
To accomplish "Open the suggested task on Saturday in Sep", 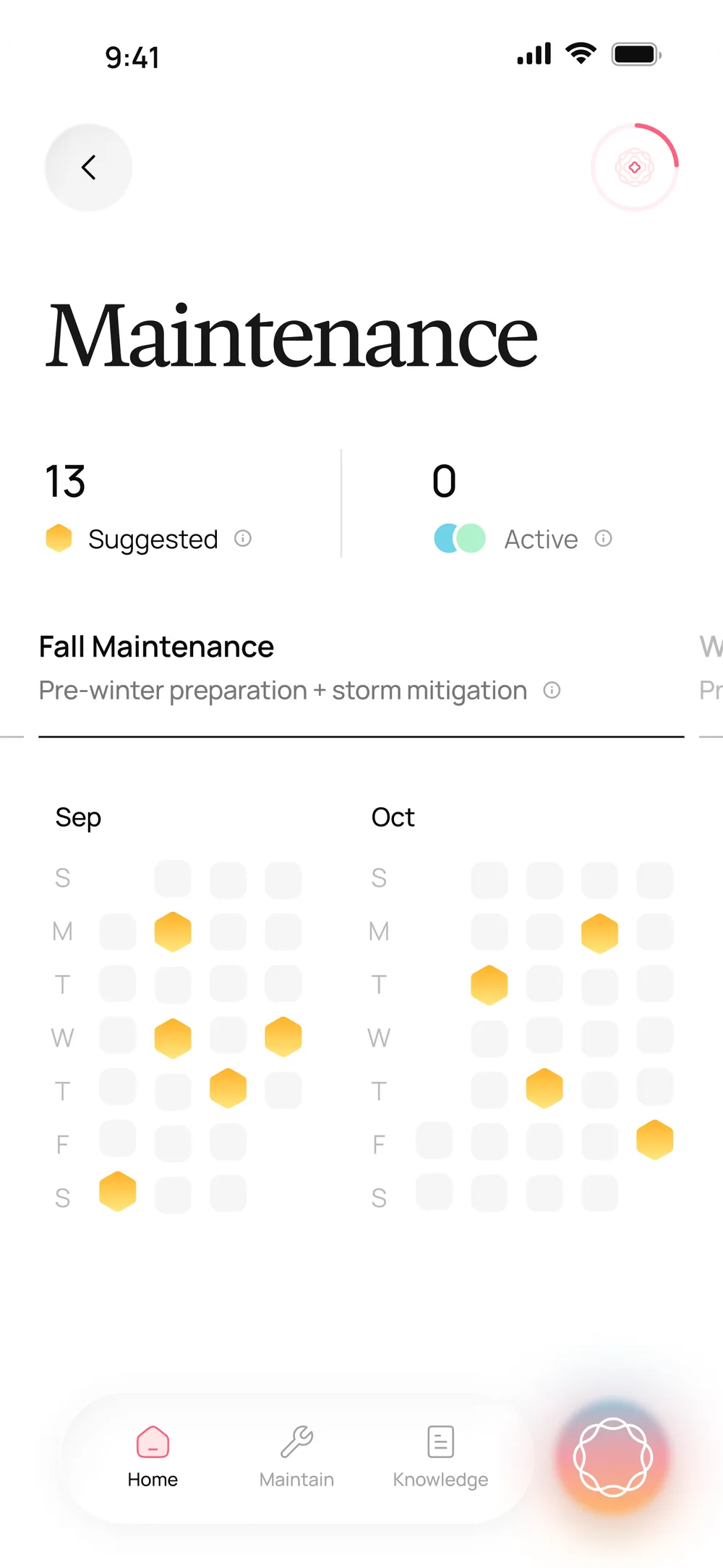I will click(118, 1191).
